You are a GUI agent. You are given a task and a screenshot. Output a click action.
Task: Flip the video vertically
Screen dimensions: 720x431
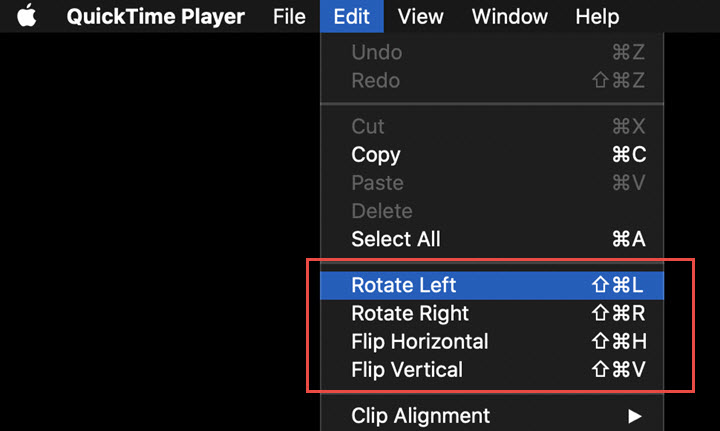coord(407,369)
